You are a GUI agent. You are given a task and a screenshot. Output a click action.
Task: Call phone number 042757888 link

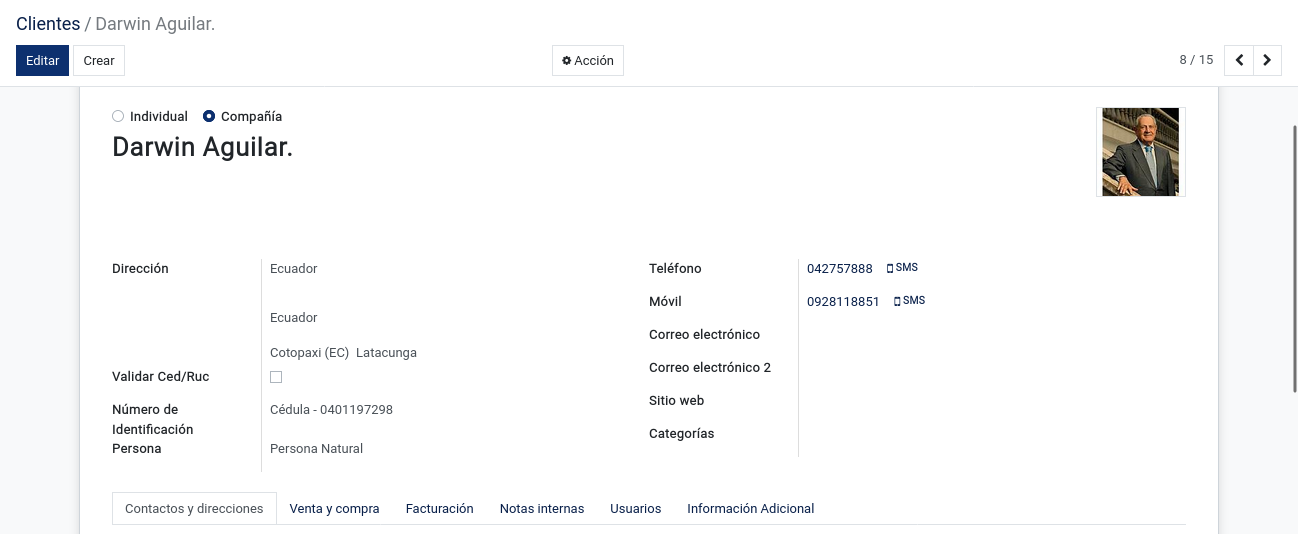tap(840, 269)
